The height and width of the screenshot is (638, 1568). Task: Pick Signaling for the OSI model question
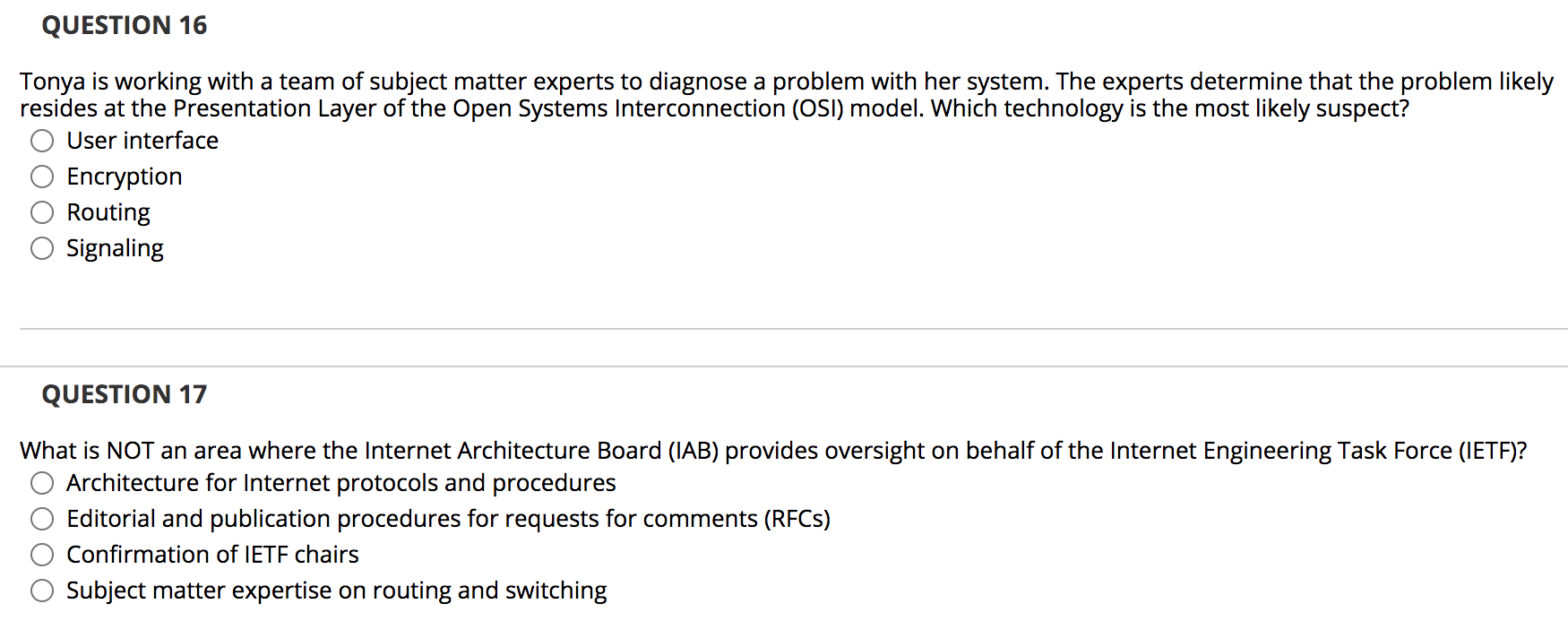tap(42, 248)
